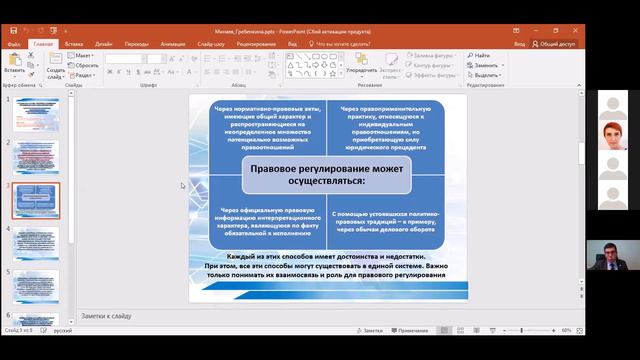Image resolution: width=640 pixels, height=360 pixels.
Task: Open the Layout (Макет) dropdown
Action: [81, 55]
